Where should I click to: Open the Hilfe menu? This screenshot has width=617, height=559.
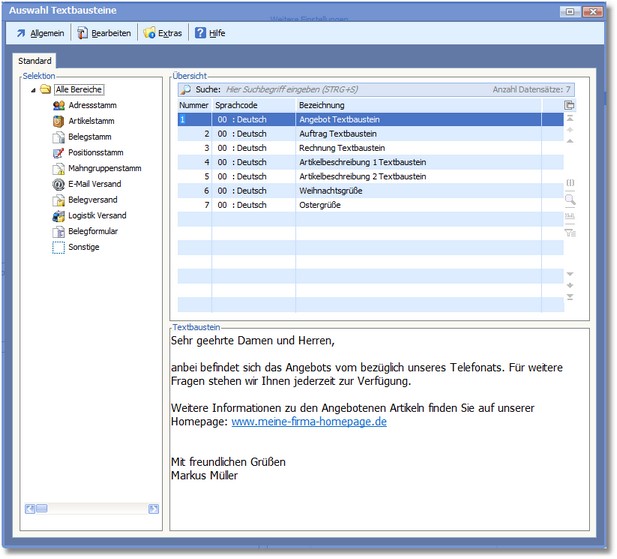click(210, 33)
